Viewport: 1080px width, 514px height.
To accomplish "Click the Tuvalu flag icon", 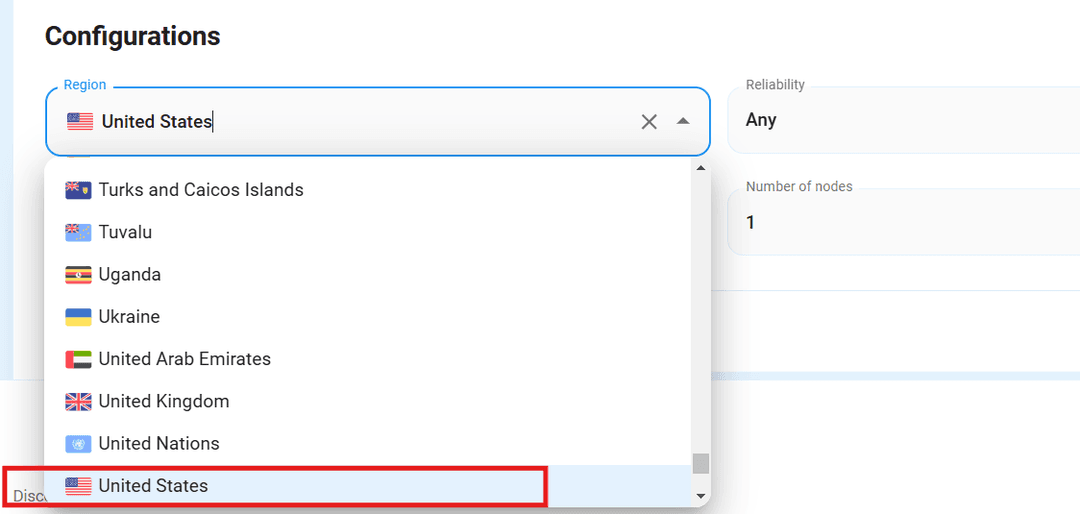I will pyautogui.click(x=78, y=232).
